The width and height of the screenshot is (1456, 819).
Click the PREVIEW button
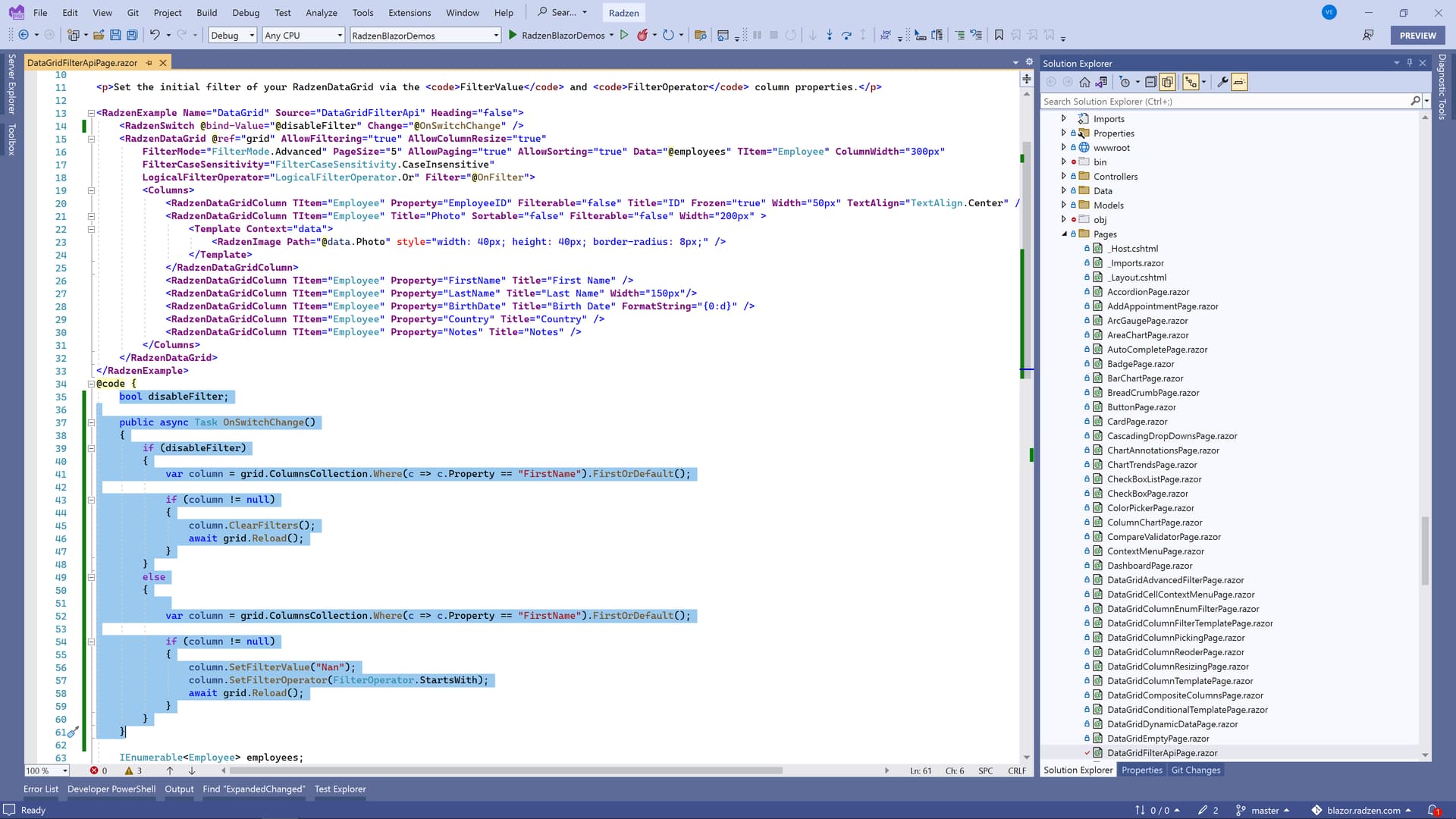(1417, 35)
